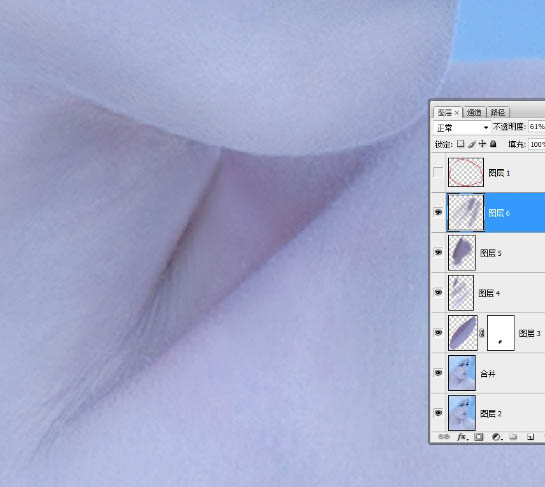Select the 合并 layer thumbnail
The image size is (545, 487).
(462, 373)
